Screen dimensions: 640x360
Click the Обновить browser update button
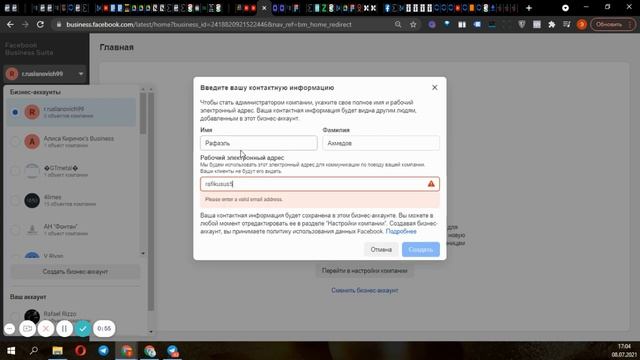click(613, 24)
